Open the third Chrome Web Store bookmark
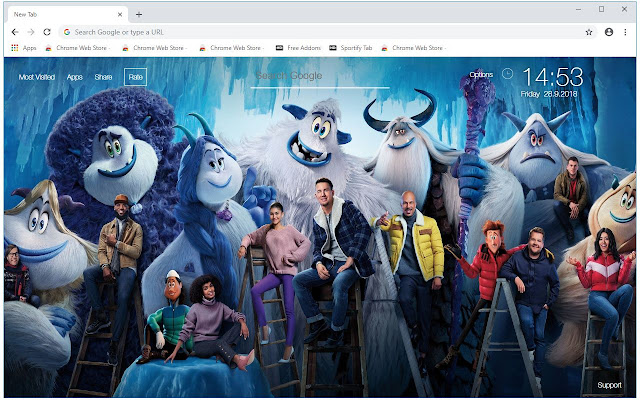This screenshot has height=400, width=640. pos(231,48)
